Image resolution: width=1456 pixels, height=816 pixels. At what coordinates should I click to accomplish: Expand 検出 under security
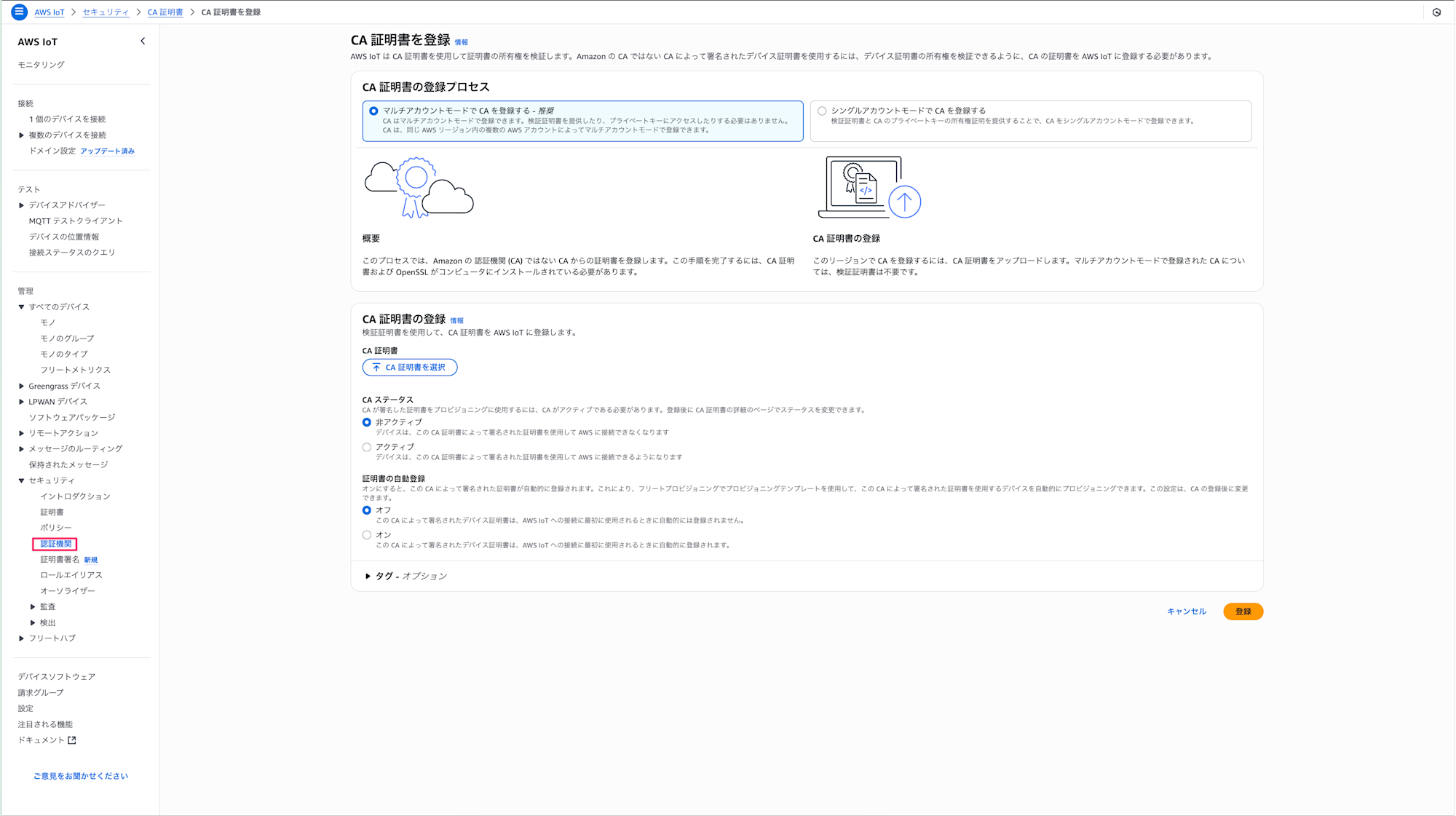click(x=33, y=623)
